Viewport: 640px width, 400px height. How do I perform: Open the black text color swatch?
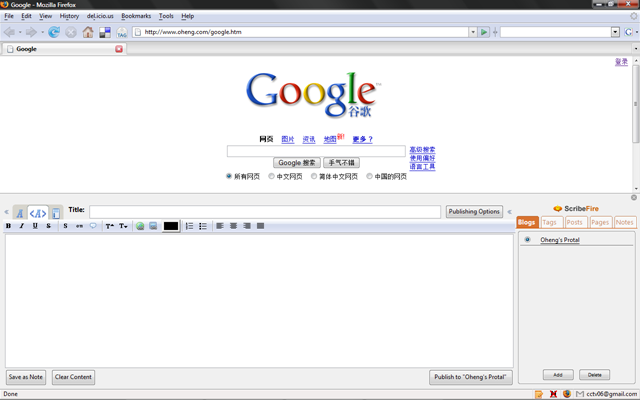[171, 226]
